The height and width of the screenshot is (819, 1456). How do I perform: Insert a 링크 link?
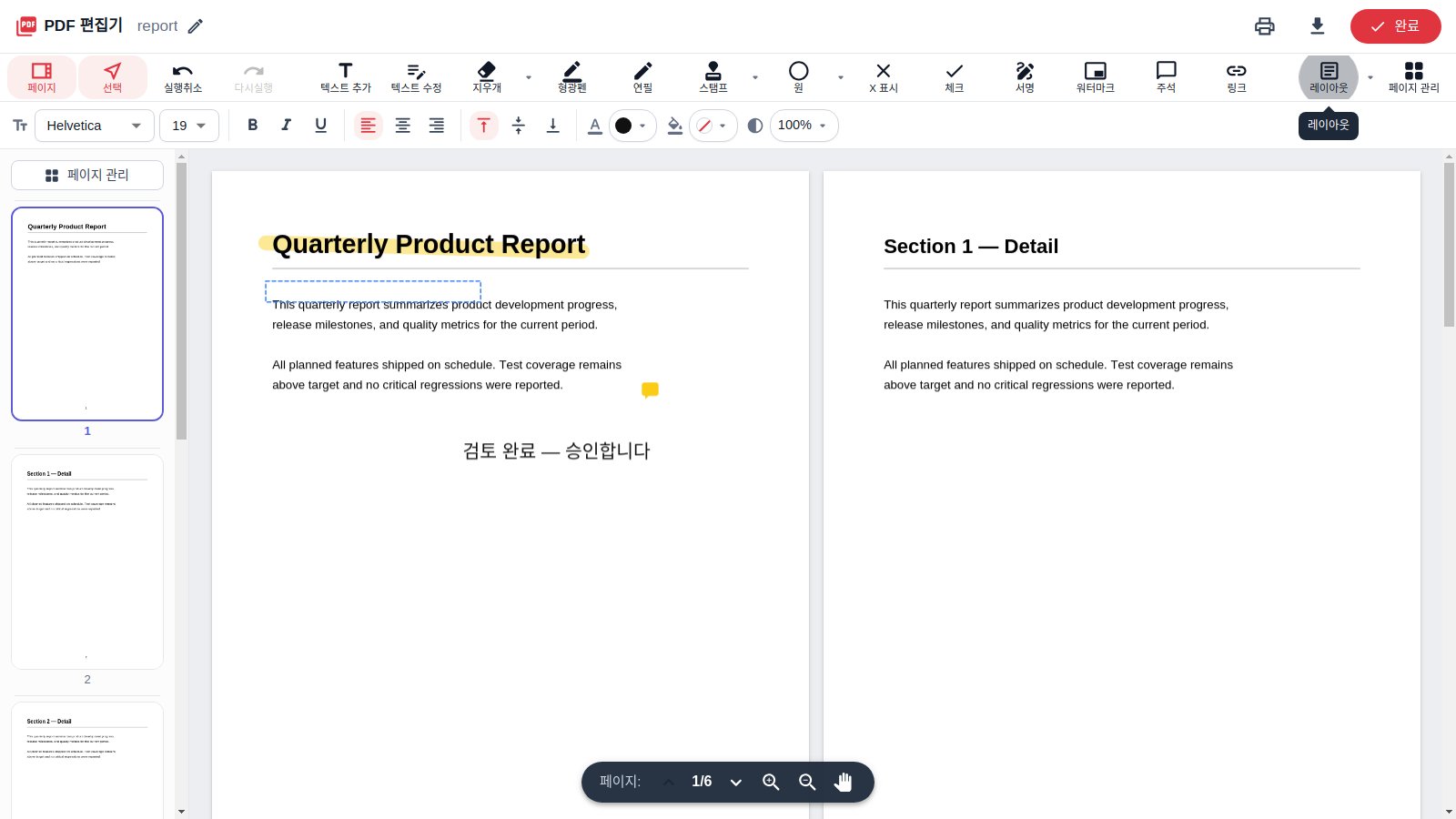tap(1237, 77)
